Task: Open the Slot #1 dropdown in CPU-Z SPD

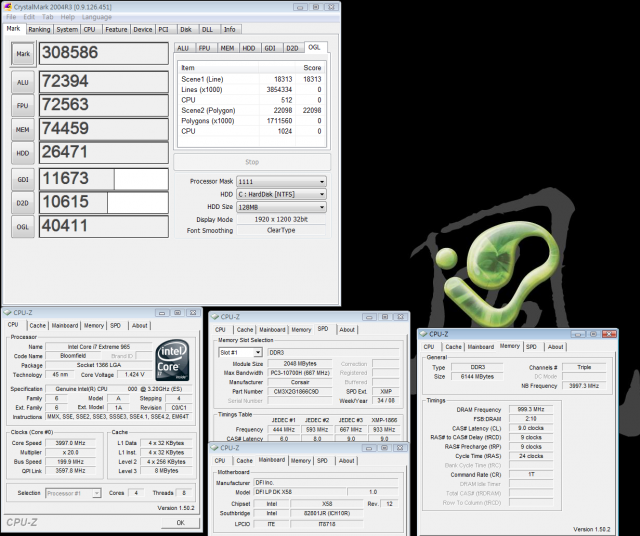Action: tap(240, 352)
